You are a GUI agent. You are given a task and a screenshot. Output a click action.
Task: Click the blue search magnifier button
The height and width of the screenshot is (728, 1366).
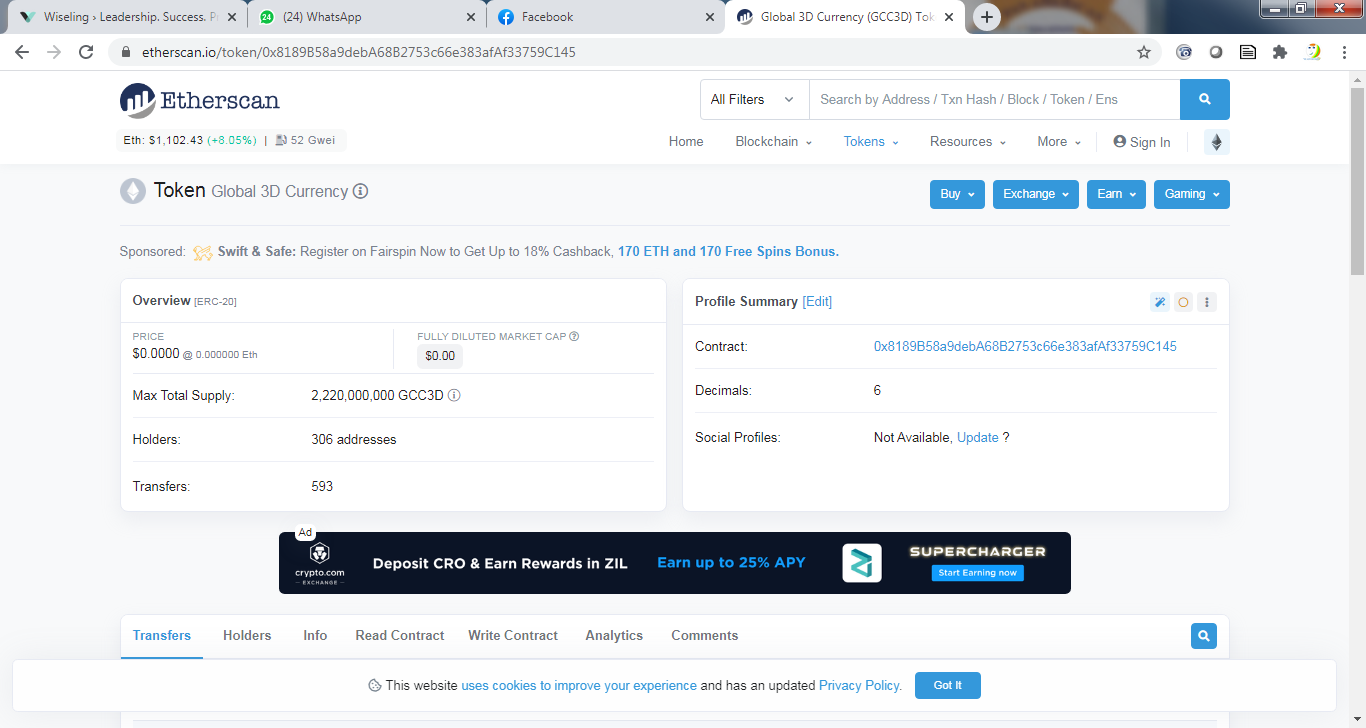[x=1205, y=99]
